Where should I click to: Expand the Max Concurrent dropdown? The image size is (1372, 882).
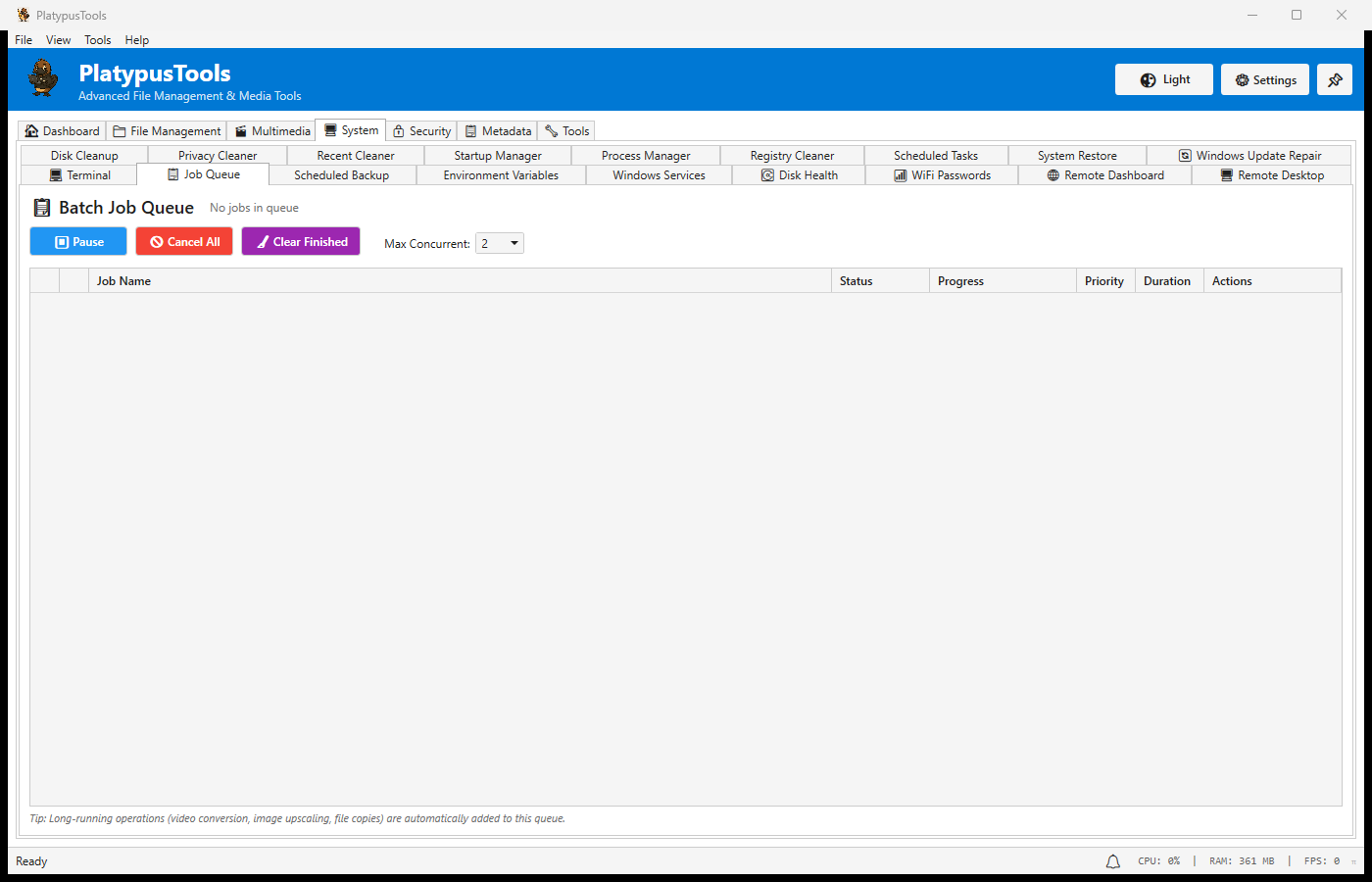[x=500, y=243]
